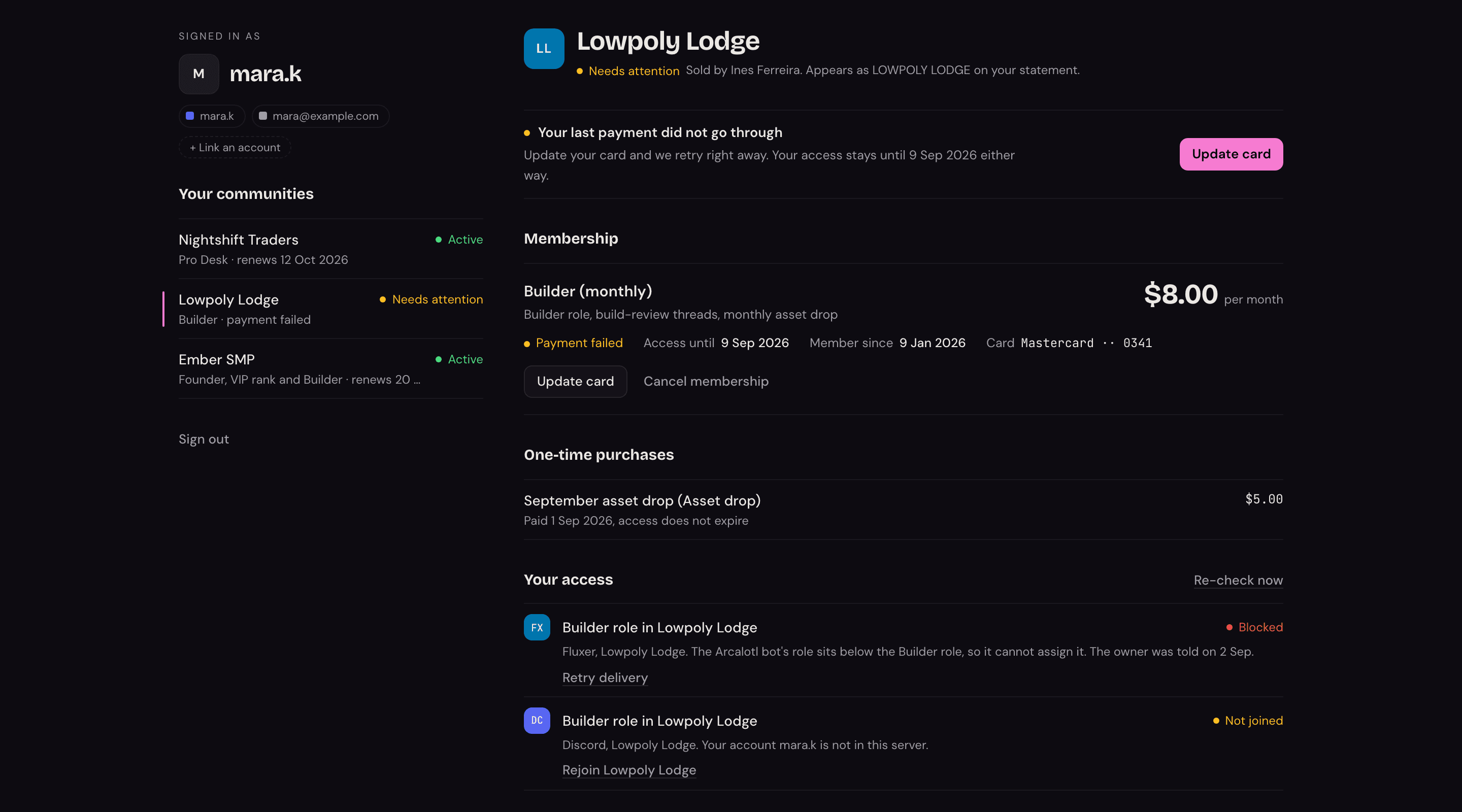Click Needs attention status in communities list
The image size is (1462, 812).
click(431, 299)
